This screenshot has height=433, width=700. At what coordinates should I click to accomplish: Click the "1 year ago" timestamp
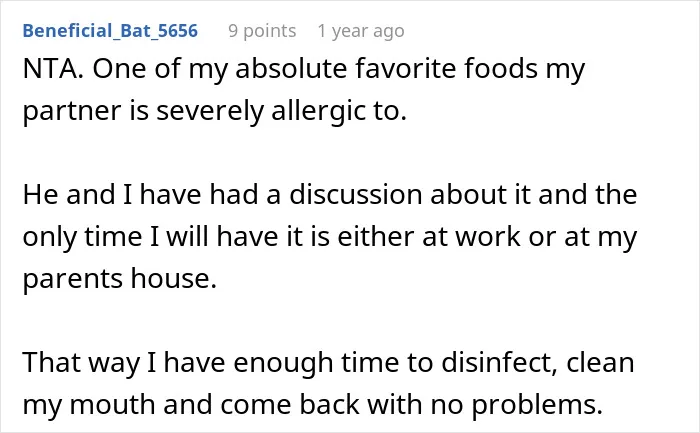pos(361,31)
